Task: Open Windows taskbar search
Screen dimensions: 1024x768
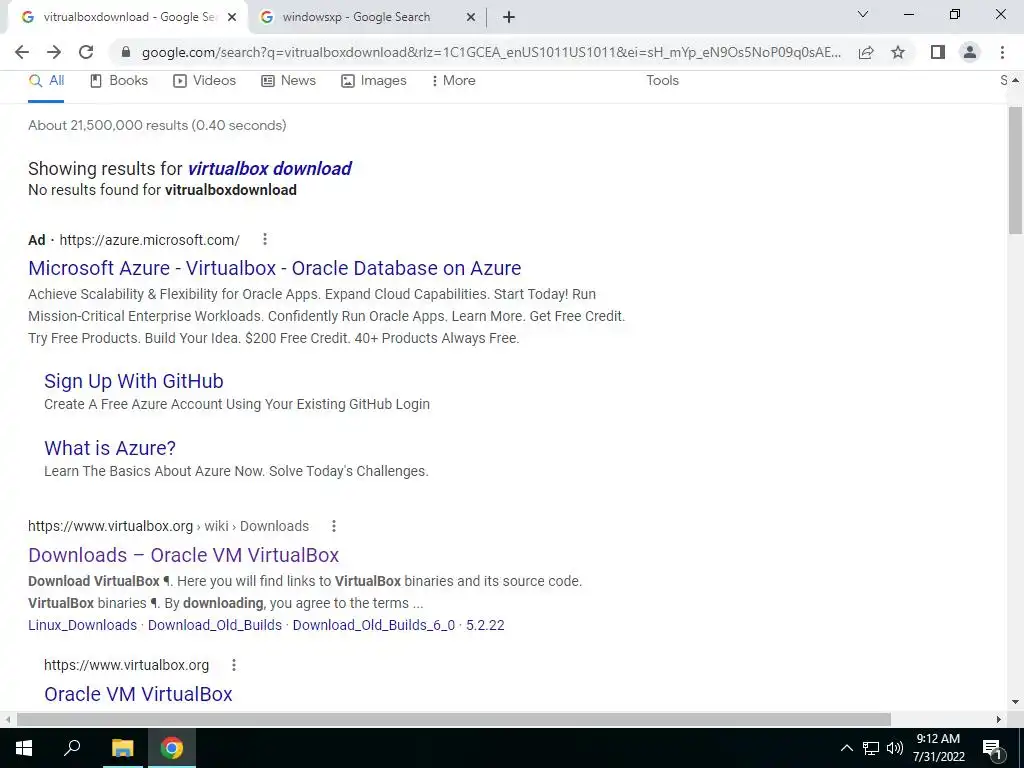Action: coord(72,748)
